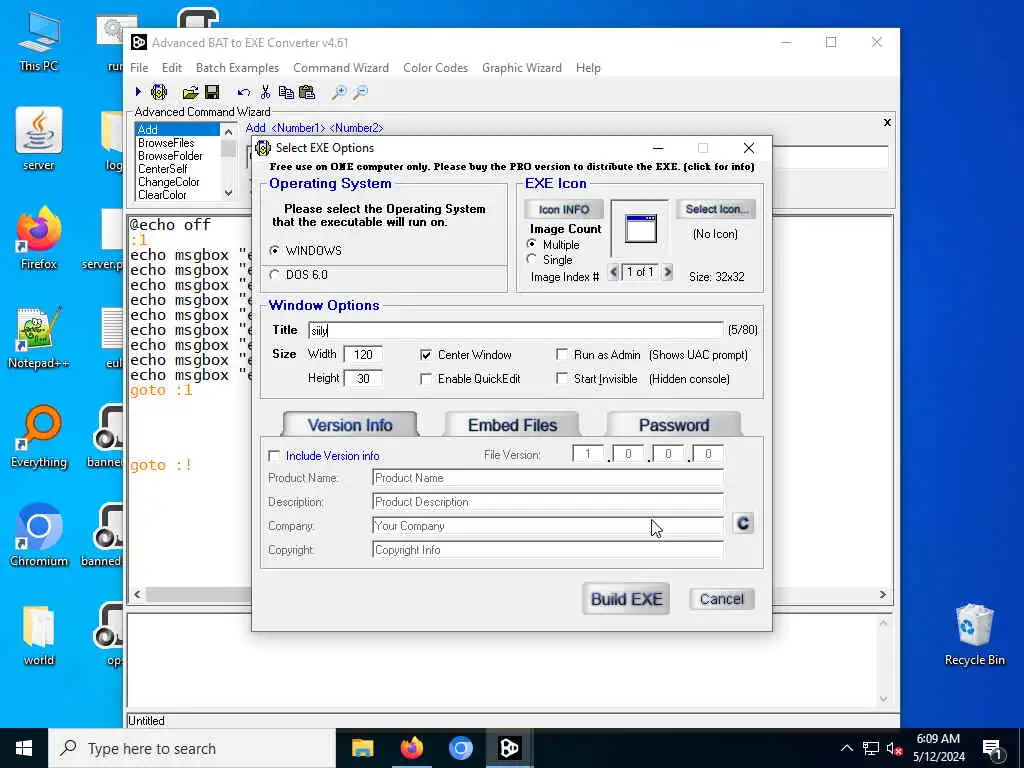Click in the Title input field
The image size is (1024, 768).
click(516, 330)
